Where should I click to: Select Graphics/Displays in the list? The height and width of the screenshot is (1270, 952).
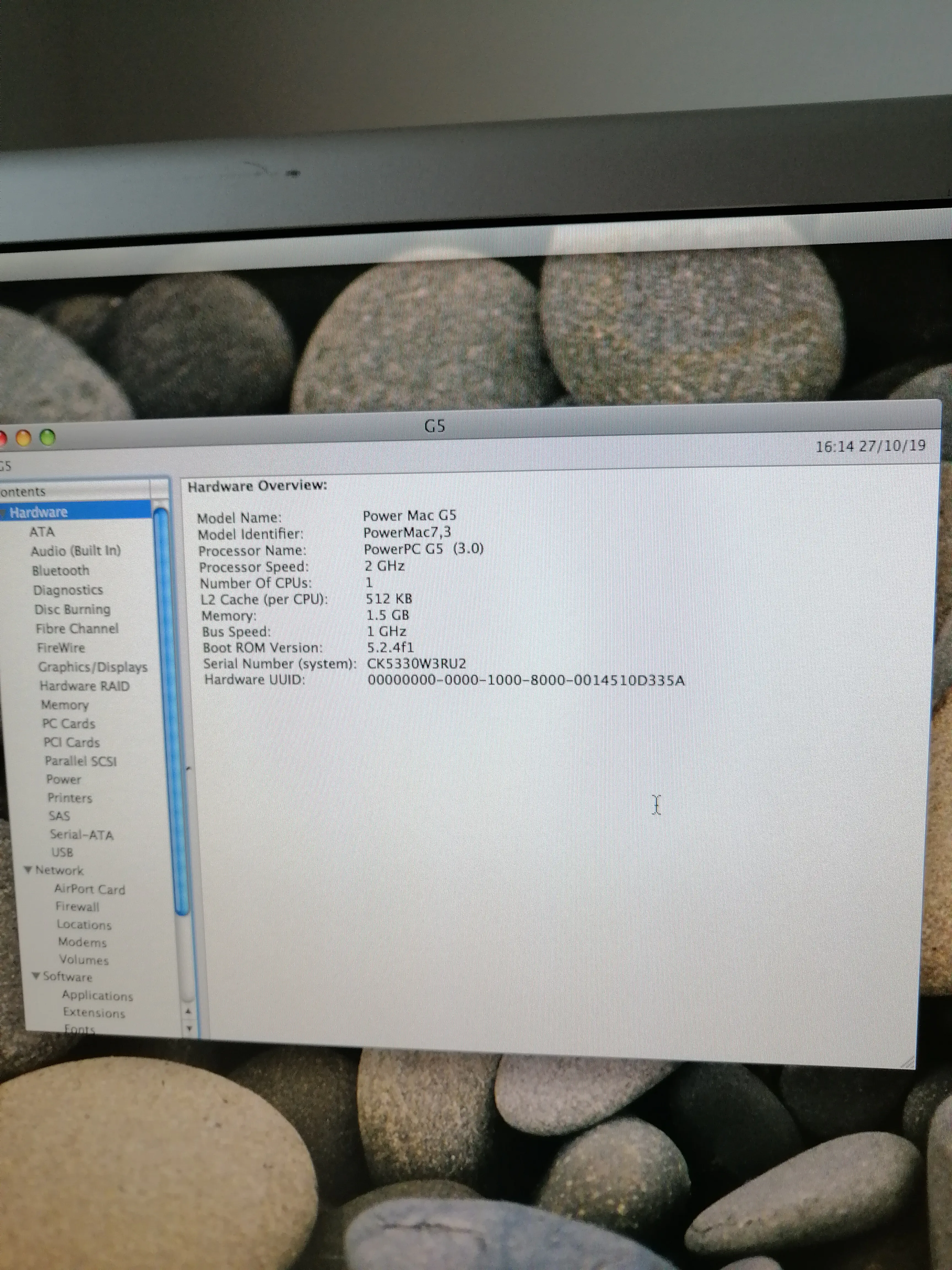(x=92, y=667)
